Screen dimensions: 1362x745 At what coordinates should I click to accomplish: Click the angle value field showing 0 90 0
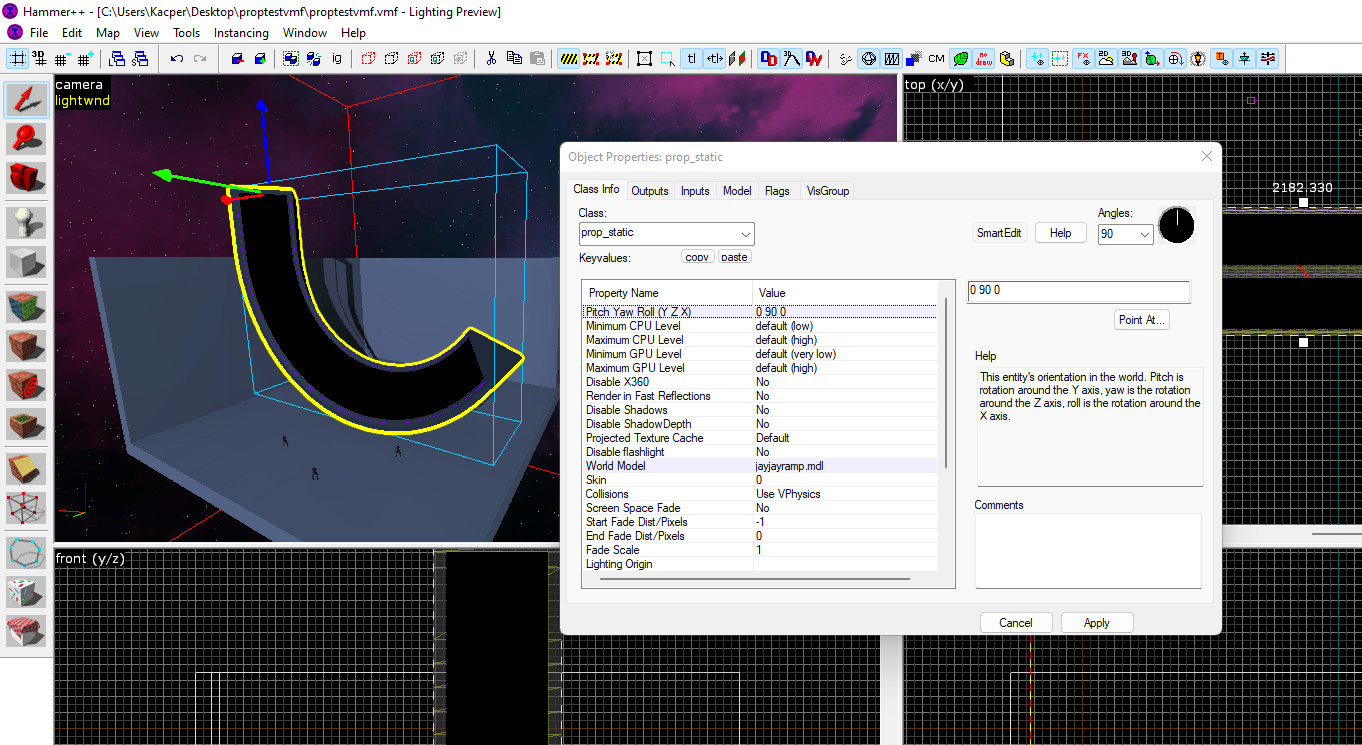click(x=1078, y=291)
